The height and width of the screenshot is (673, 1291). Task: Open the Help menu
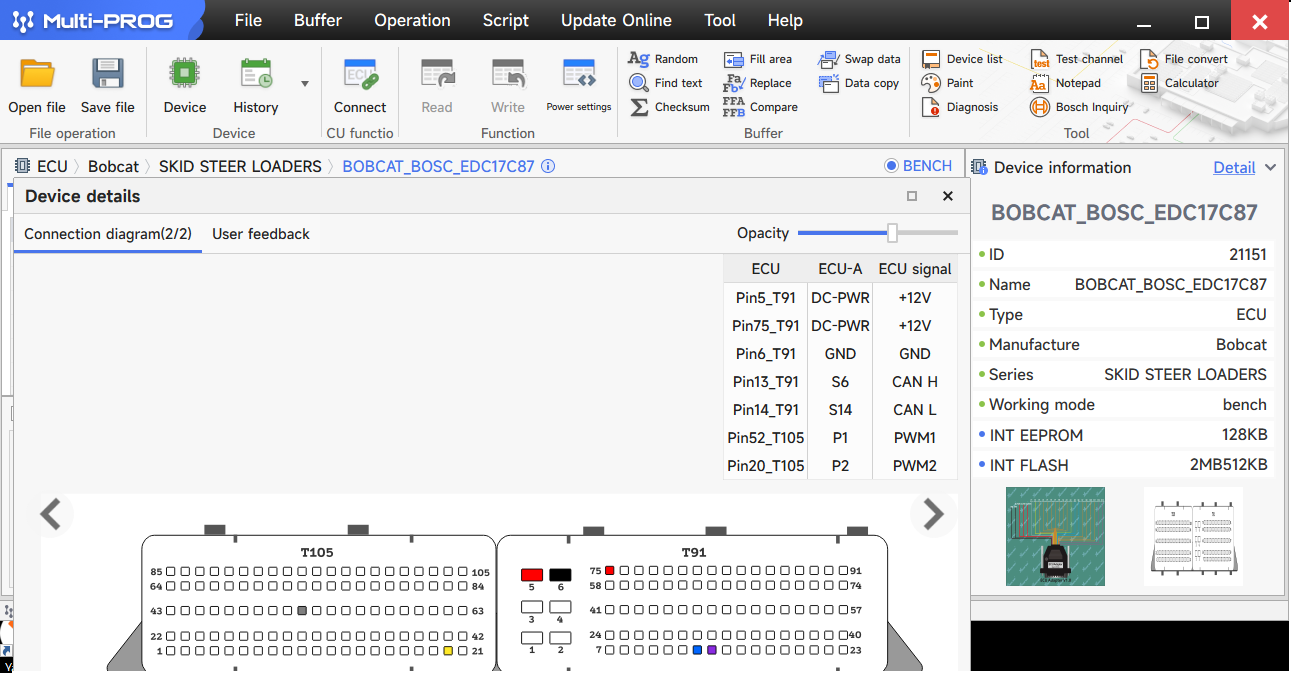[785, 20]
